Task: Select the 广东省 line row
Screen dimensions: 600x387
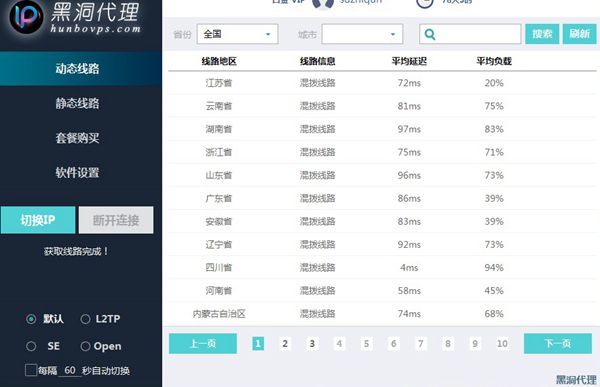Action: (x=382, y=198)
